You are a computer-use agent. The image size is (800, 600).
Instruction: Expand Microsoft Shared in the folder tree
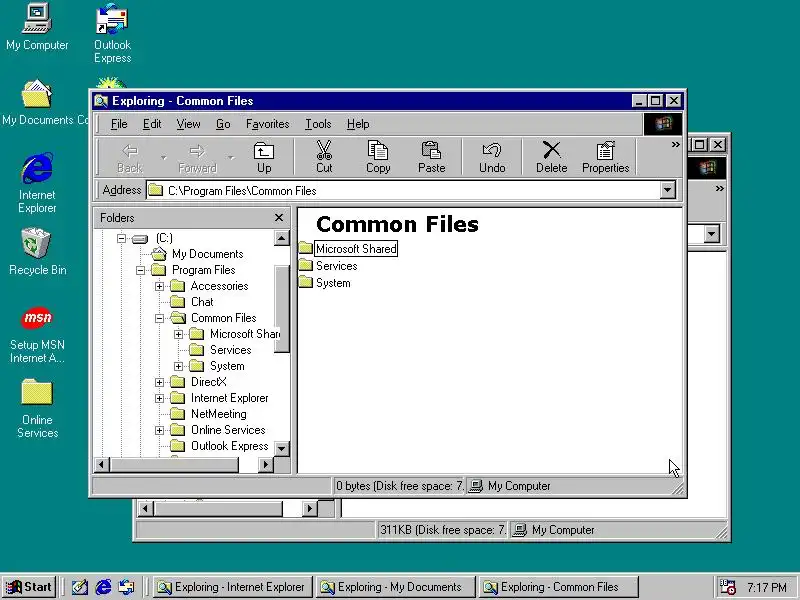pyautogui.click(x=178, y=335)
